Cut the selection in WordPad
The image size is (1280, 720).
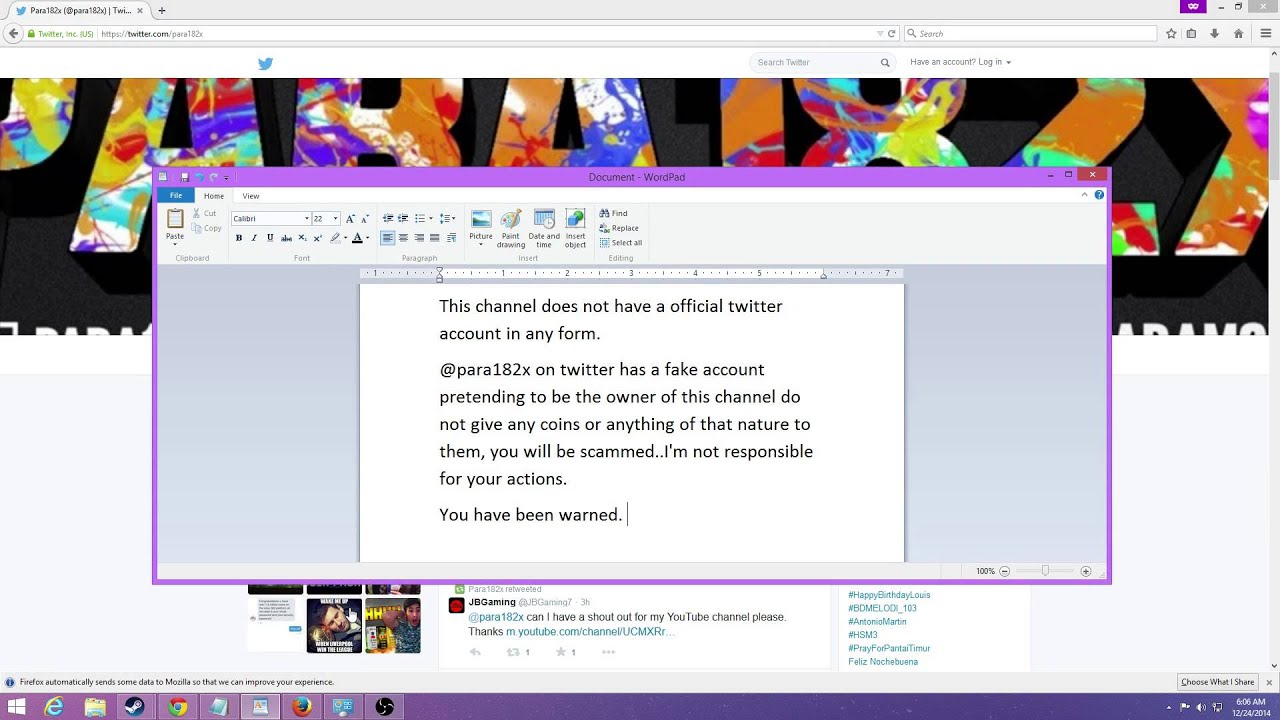click(x=204, y=213)
